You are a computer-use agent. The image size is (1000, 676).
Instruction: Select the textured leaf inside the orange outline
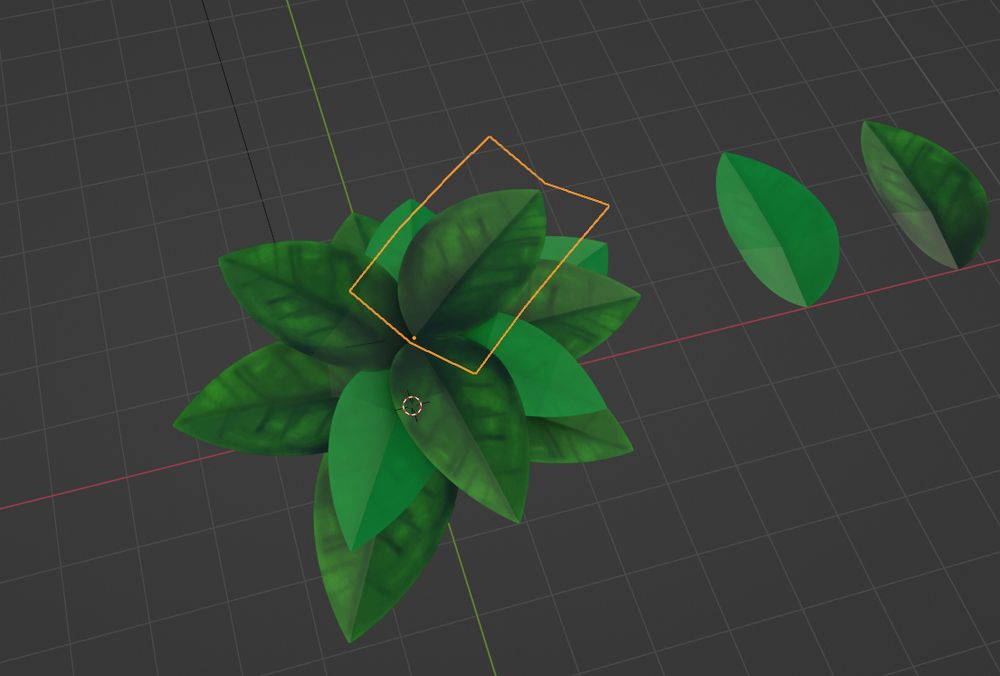point(472,261)
